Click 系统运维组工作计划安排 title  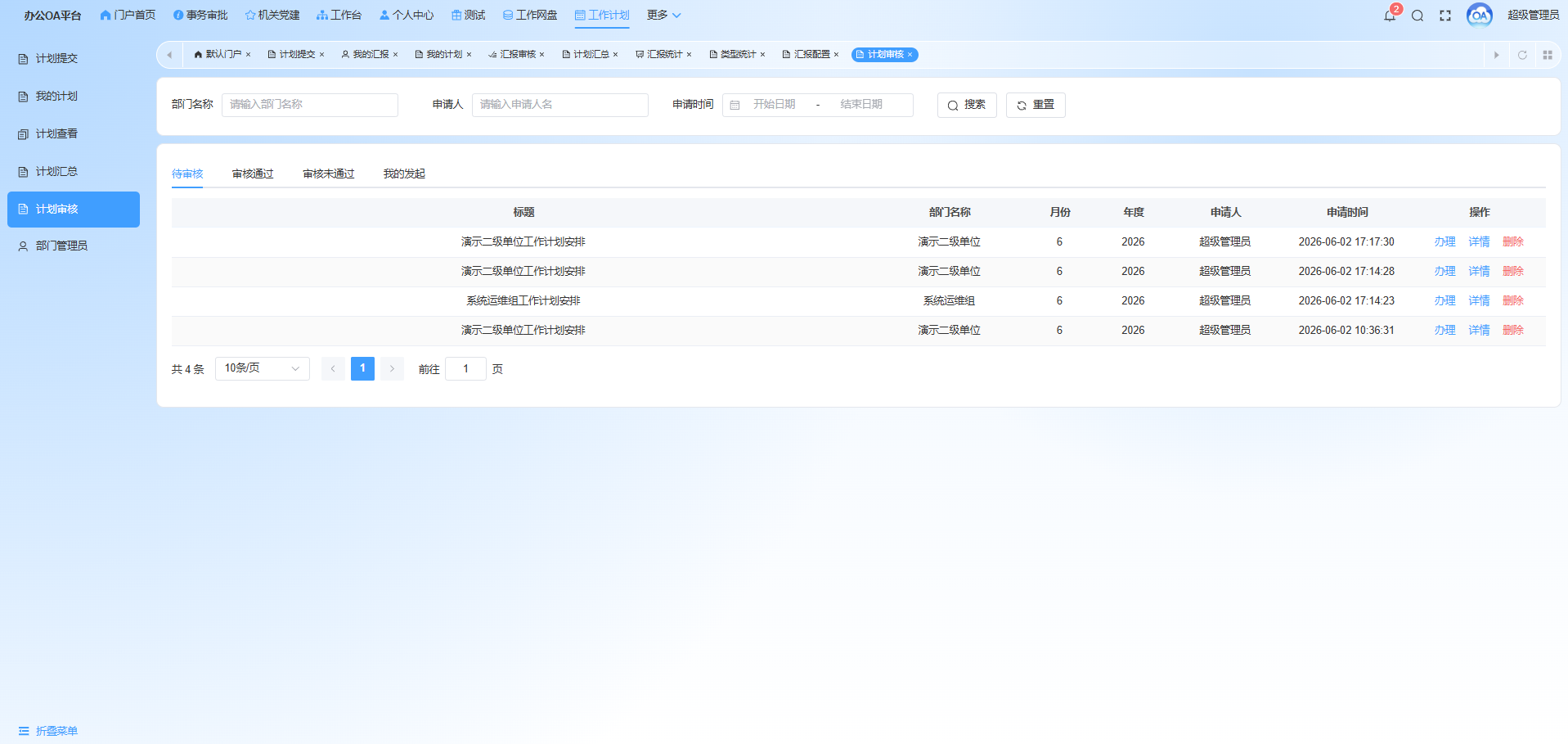click(523, 301)
